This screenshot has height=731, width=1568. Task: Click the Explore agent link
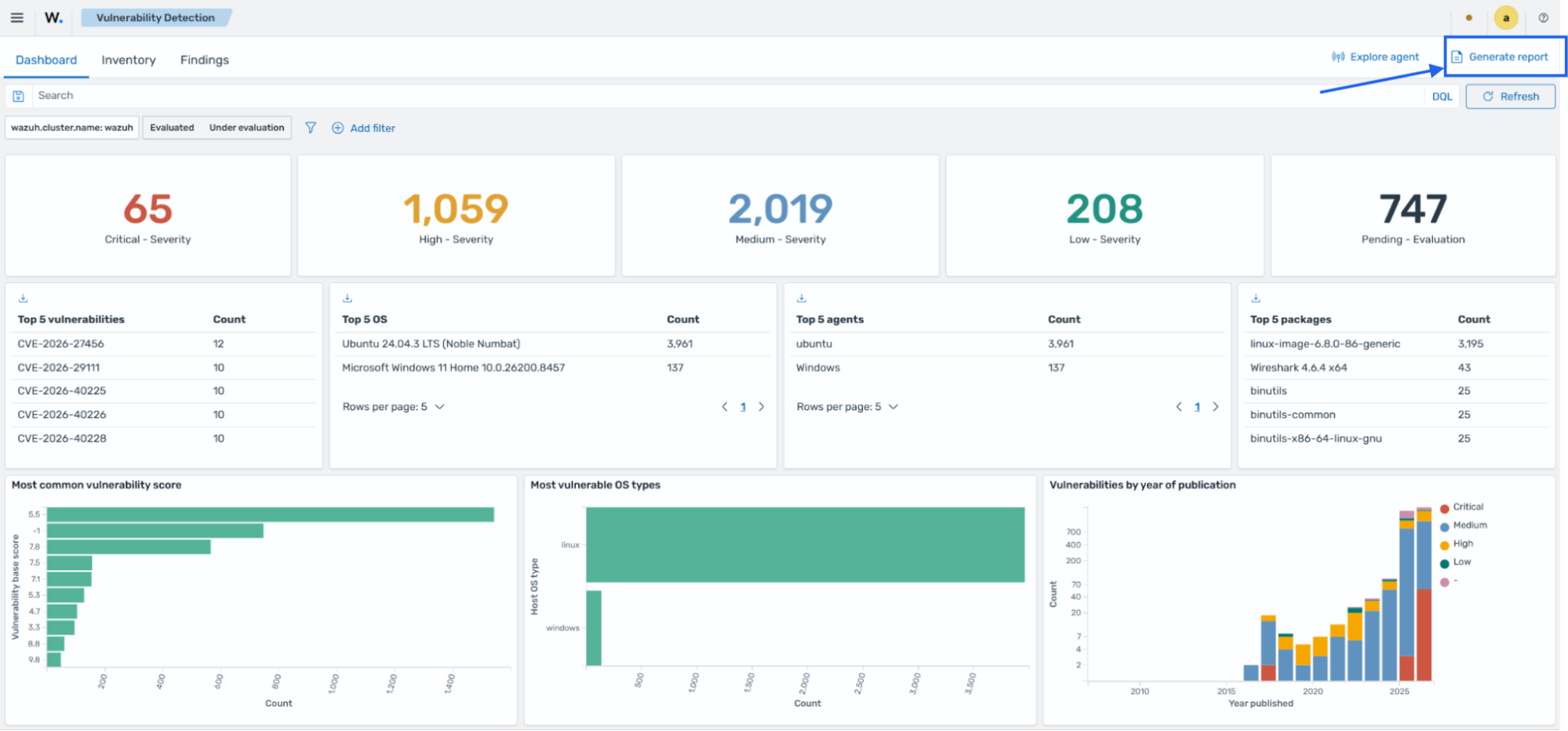(1375, 56)
